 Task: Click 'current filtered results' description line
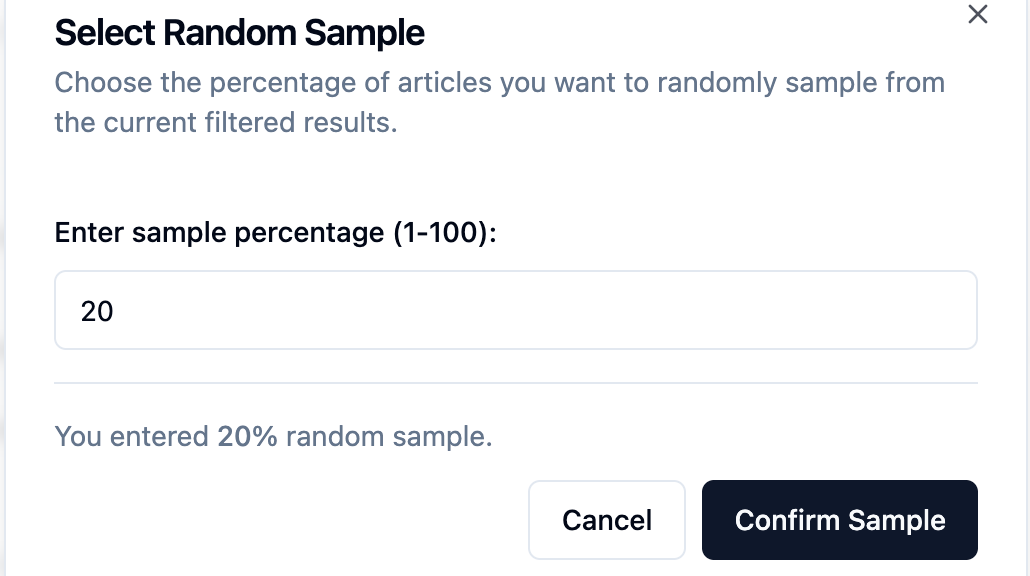coord(225,124)
